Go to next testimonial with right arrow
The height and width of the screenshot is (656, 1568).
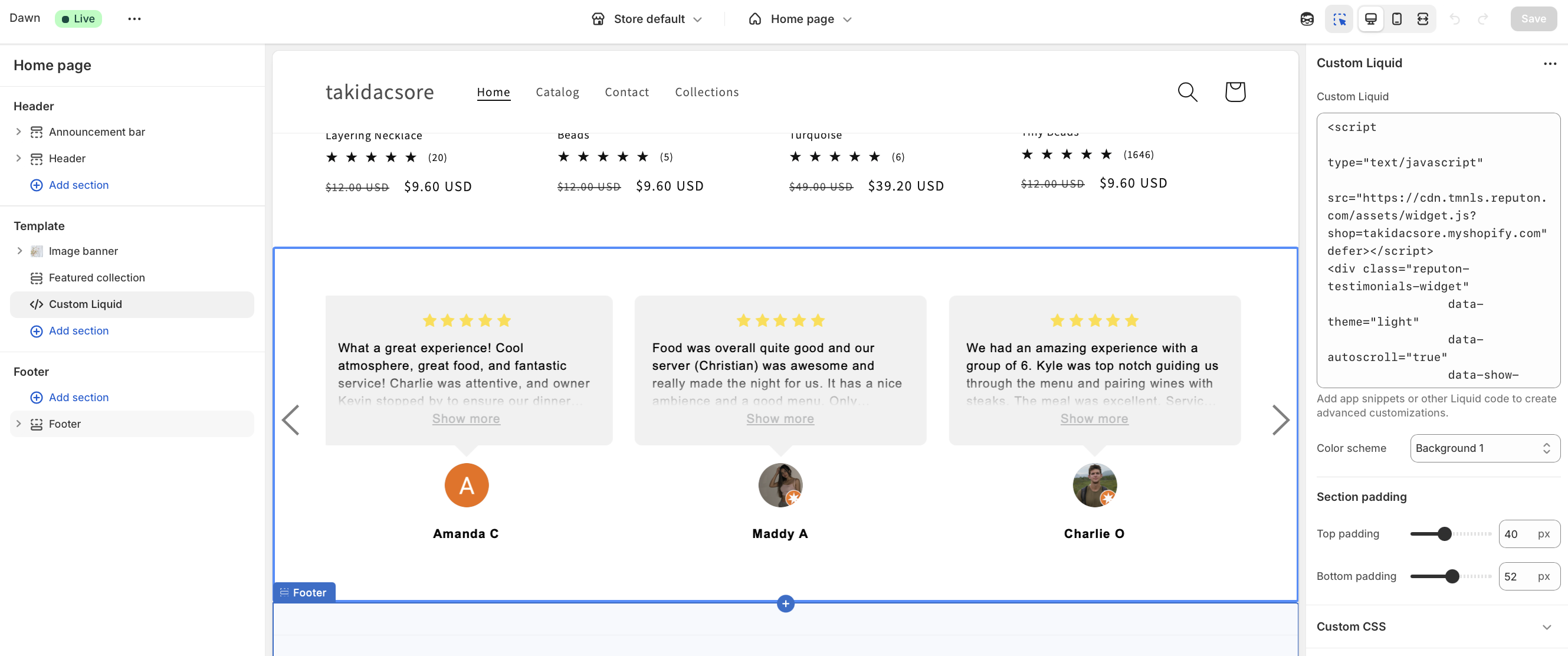1280,420
